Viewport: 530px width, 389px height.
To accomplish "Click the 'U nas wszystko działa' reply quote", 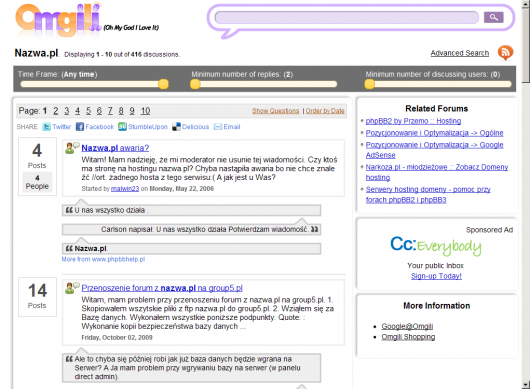I will tap(191, 210).
